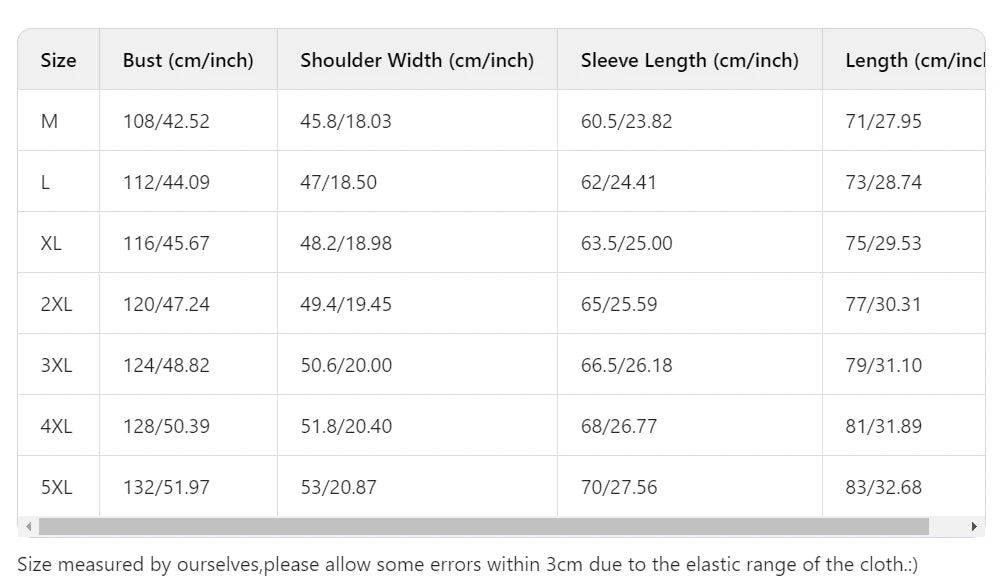1004x579 pixels.
Task: Click the sleeve length cell 66.5/26.18
Action: [626, 365]
